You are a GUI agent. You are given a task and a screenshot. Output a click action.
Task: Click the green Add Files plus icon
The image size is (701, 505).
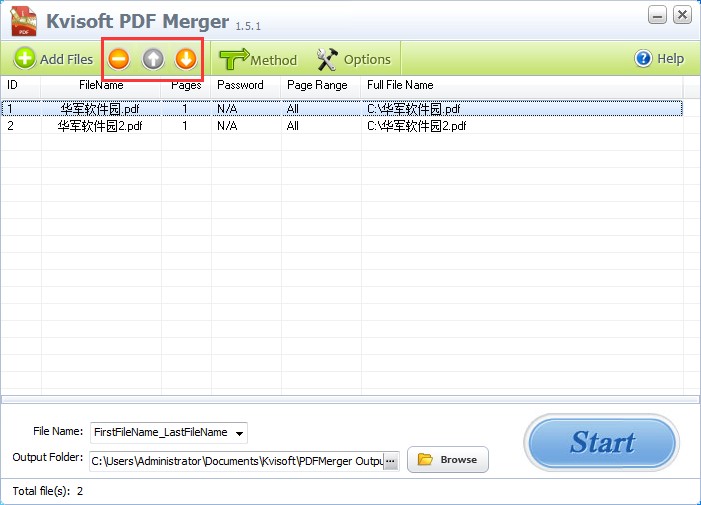coord(25,59)
